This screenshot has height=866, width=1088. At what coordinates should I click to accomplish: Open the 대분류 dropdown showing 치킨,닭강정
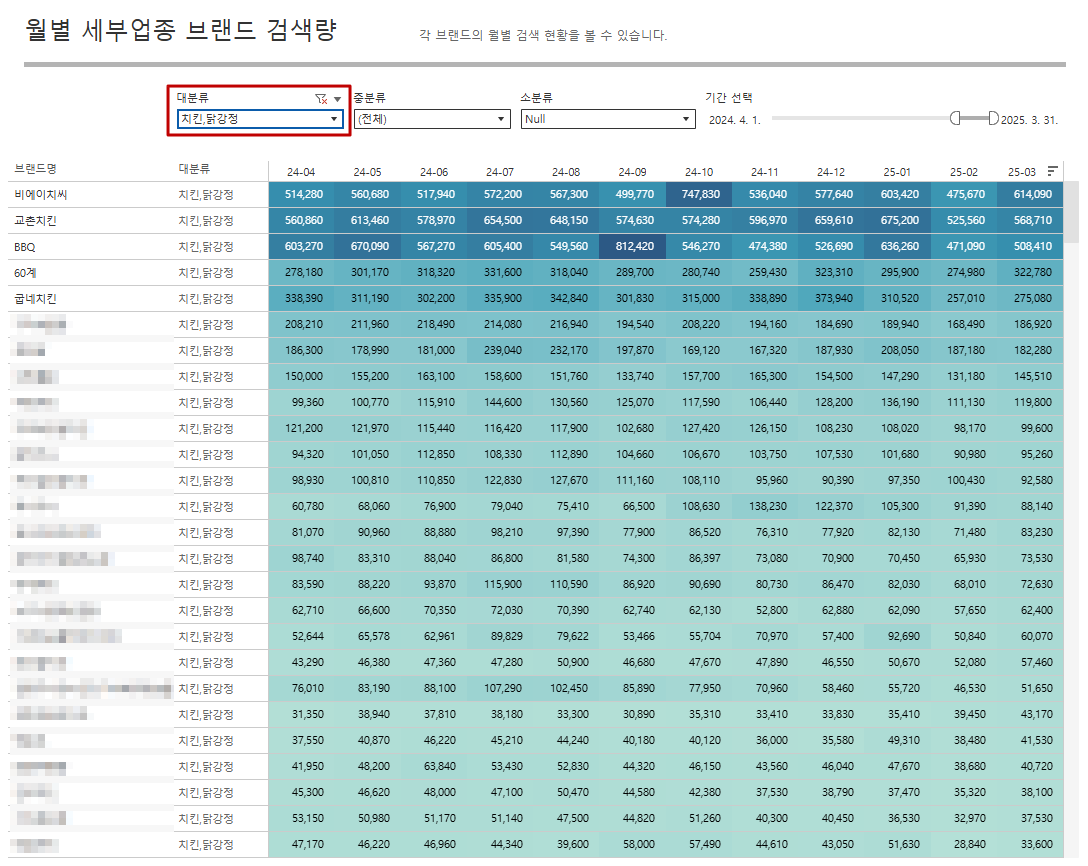pyautogui.click(x=260, y=119)
